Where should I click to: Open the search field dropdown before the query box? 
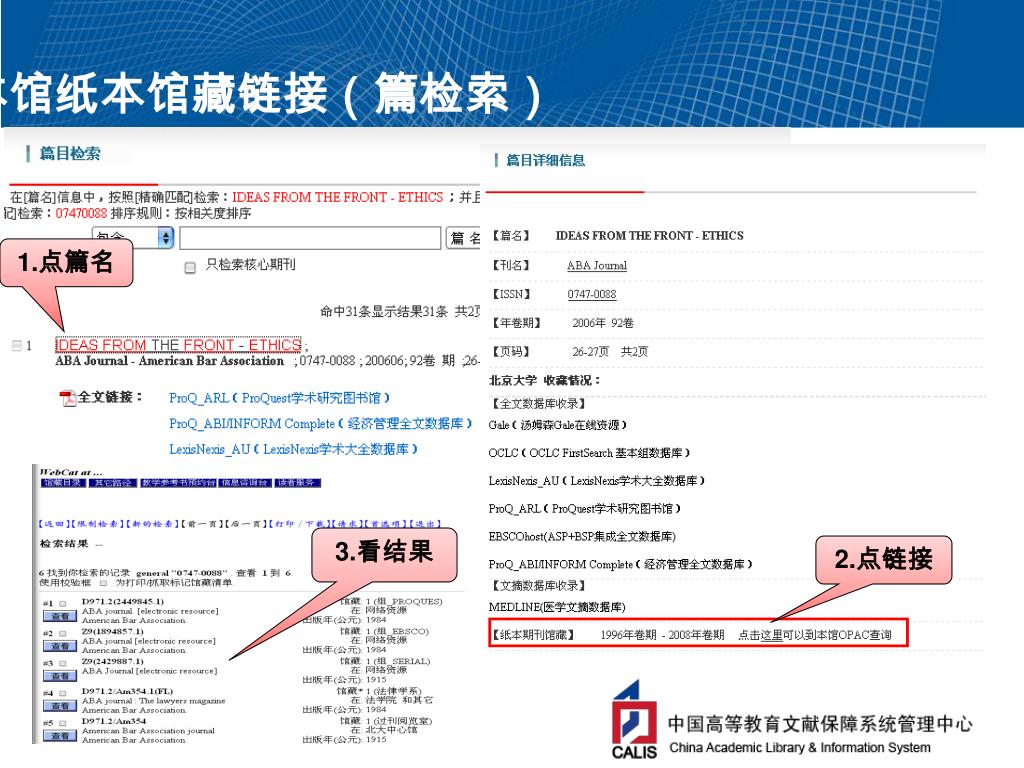tap(134, 238)
